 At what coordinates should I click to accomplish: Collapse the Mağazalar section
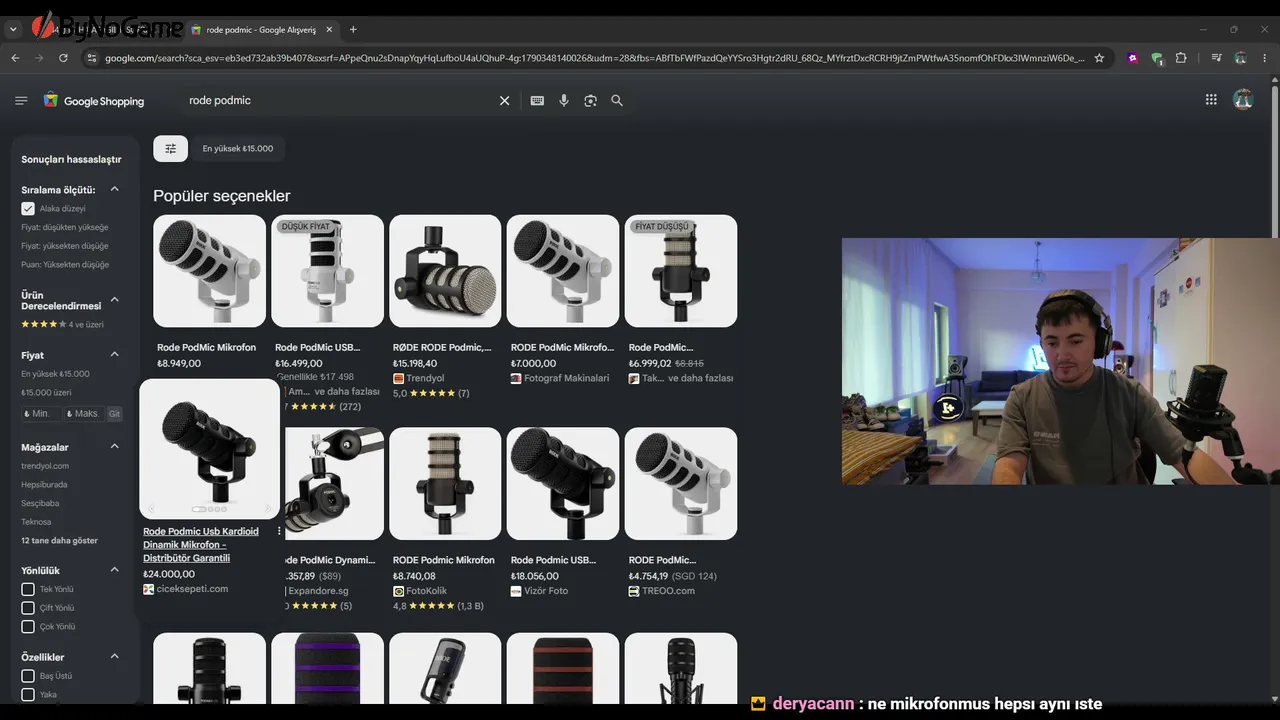(114, 446)
